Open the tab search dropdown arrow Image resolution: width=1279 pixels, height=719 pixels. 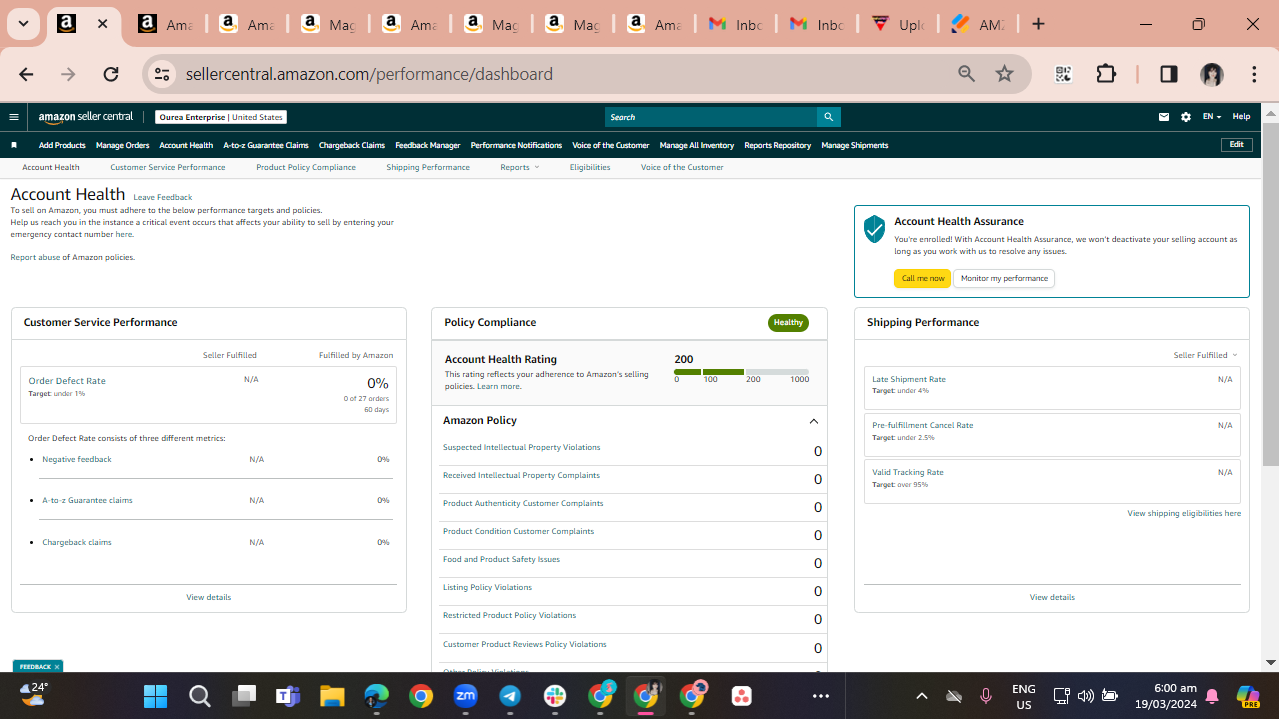click(23, 24)
